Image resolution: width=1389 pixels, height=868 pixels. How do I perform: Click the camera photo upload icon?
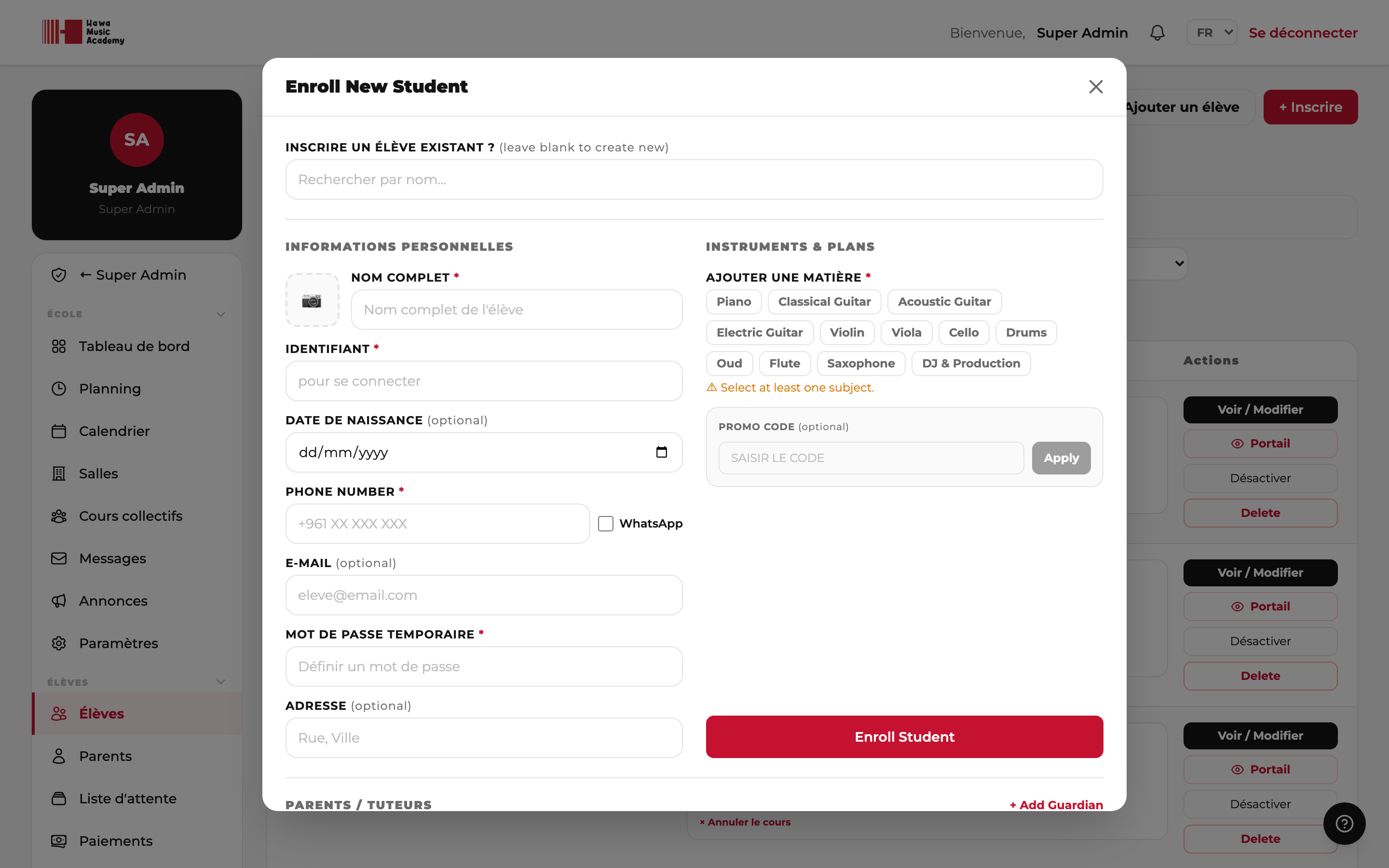pyautogui.click(x=312, y=300)
